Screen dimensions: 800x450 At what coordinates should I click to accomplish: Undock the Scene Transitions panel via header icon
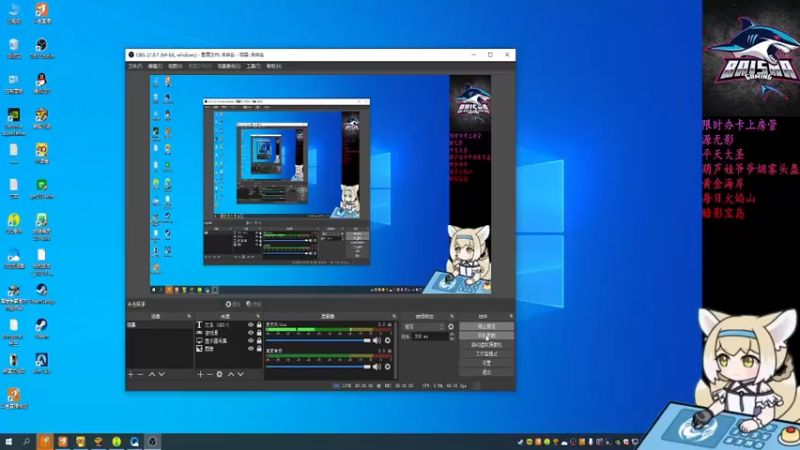452,316
